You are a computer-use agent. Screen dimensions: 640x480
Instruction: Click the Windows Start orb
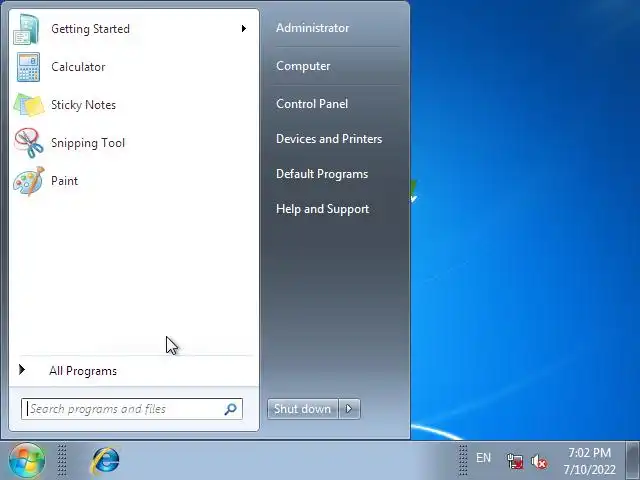(x=27, y=460)
